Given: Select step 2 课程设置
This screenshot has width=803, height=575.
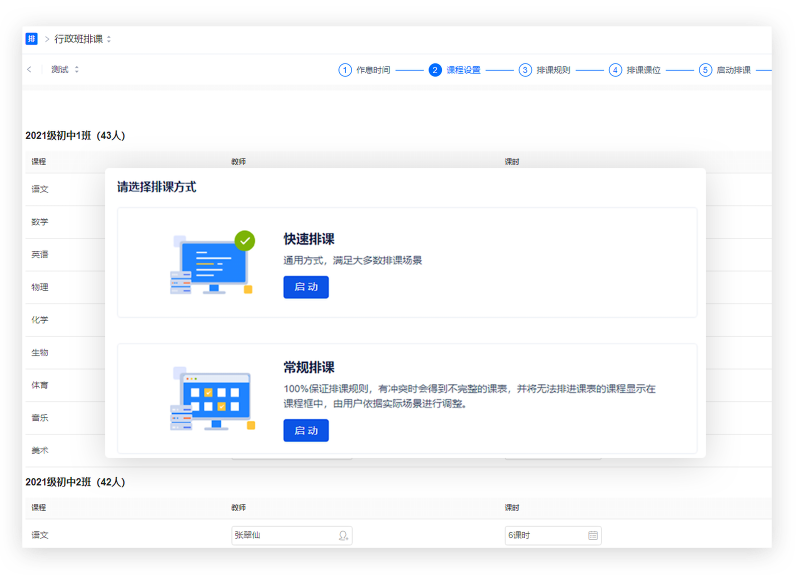Looking at the screenshot, I should [x=455, y=70].
